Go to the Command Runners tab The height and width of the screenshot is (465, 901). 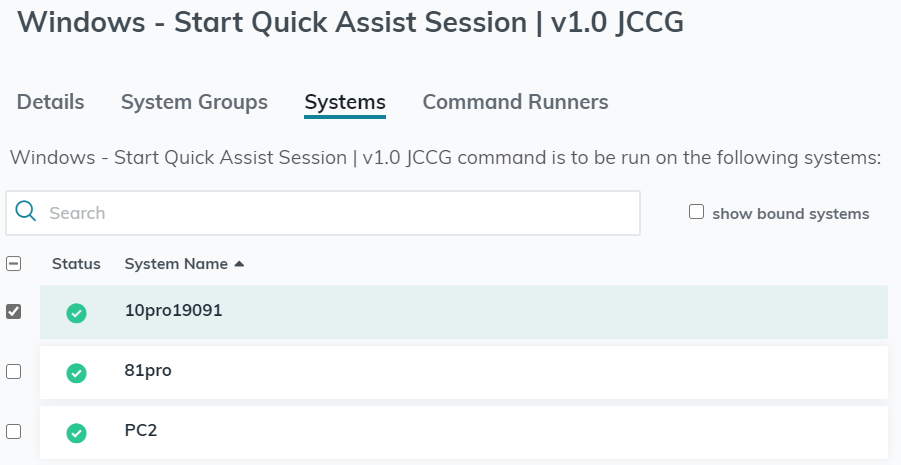click(x=515, y=102)
